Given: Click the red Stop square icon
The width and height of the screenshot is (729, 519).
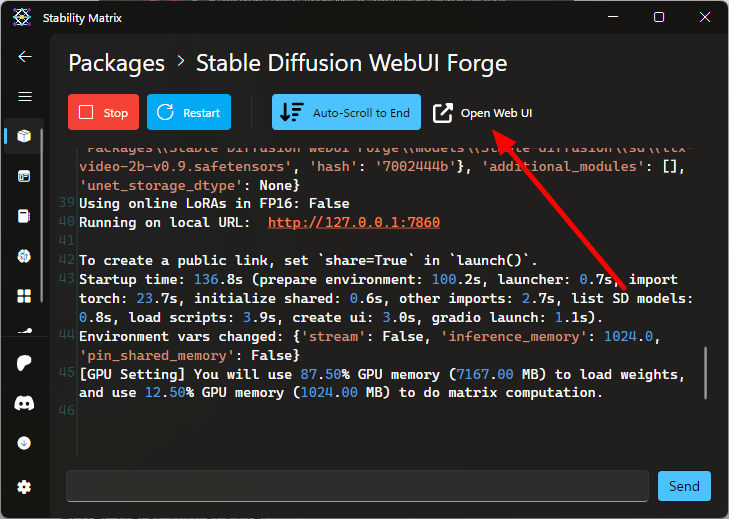Looking at the screenshot, I should pos(86,112).
